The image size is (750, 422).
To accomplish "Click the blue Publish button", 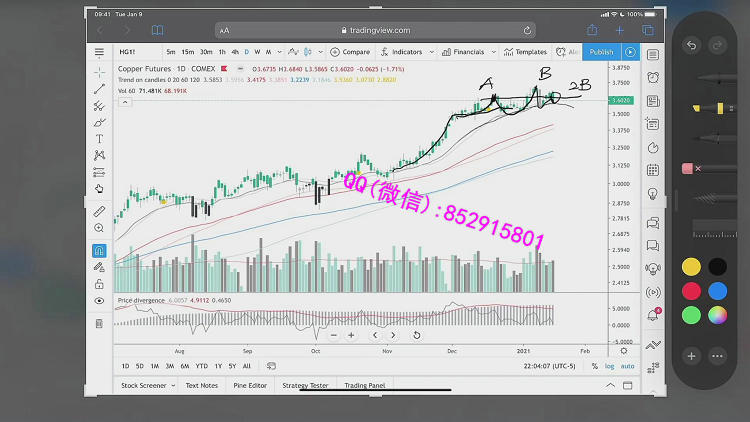I will [601, 52].
